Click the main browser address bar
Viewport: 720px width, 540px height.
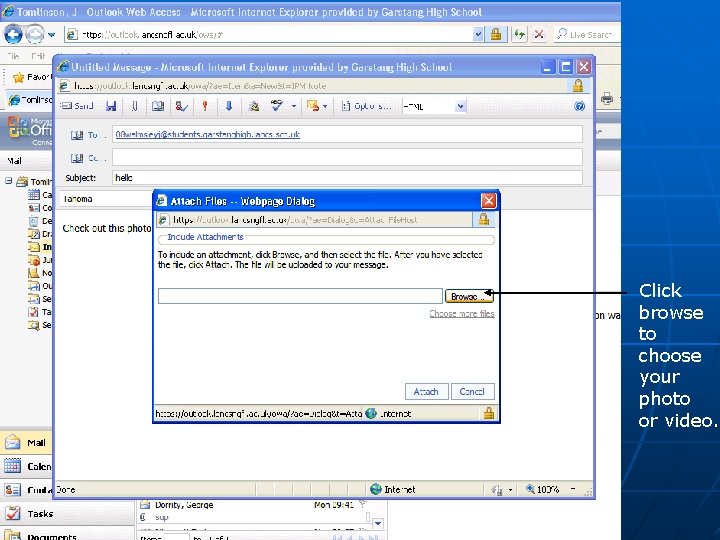269,34
